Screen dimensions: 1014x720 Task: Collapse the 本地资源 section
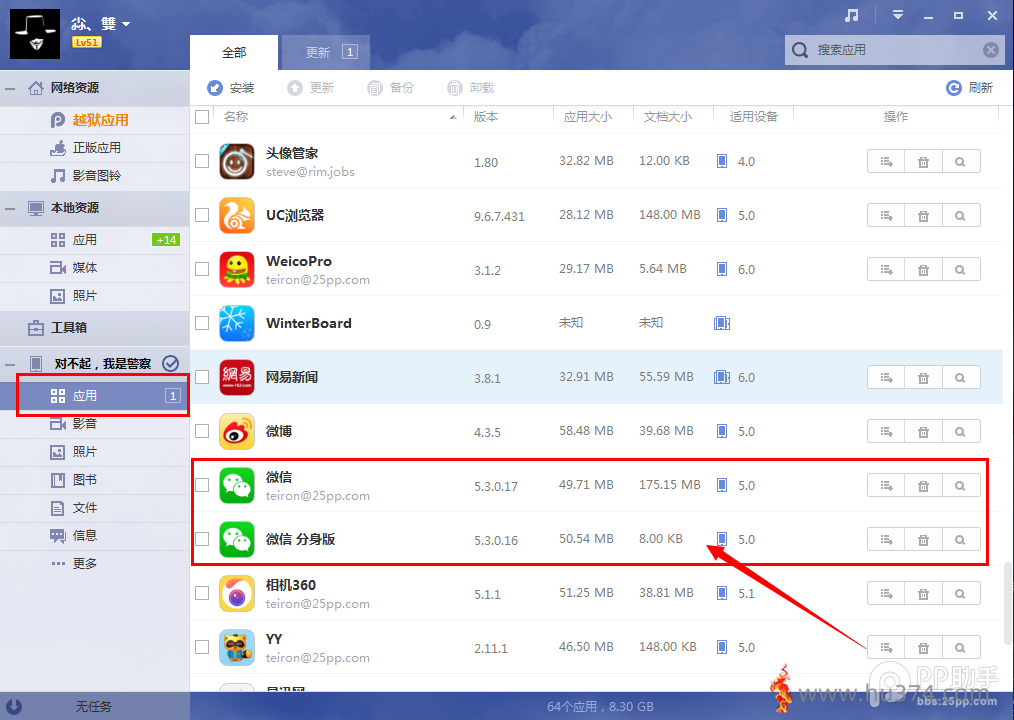pyautogui.click(x=10, y=208)
